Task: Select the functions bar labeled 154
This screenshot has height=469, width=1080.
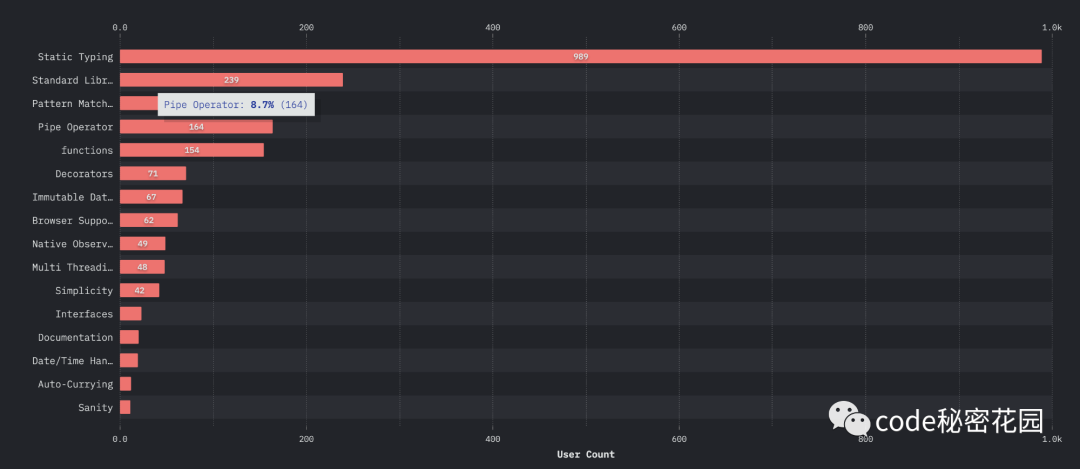Action: click(191, 150)
